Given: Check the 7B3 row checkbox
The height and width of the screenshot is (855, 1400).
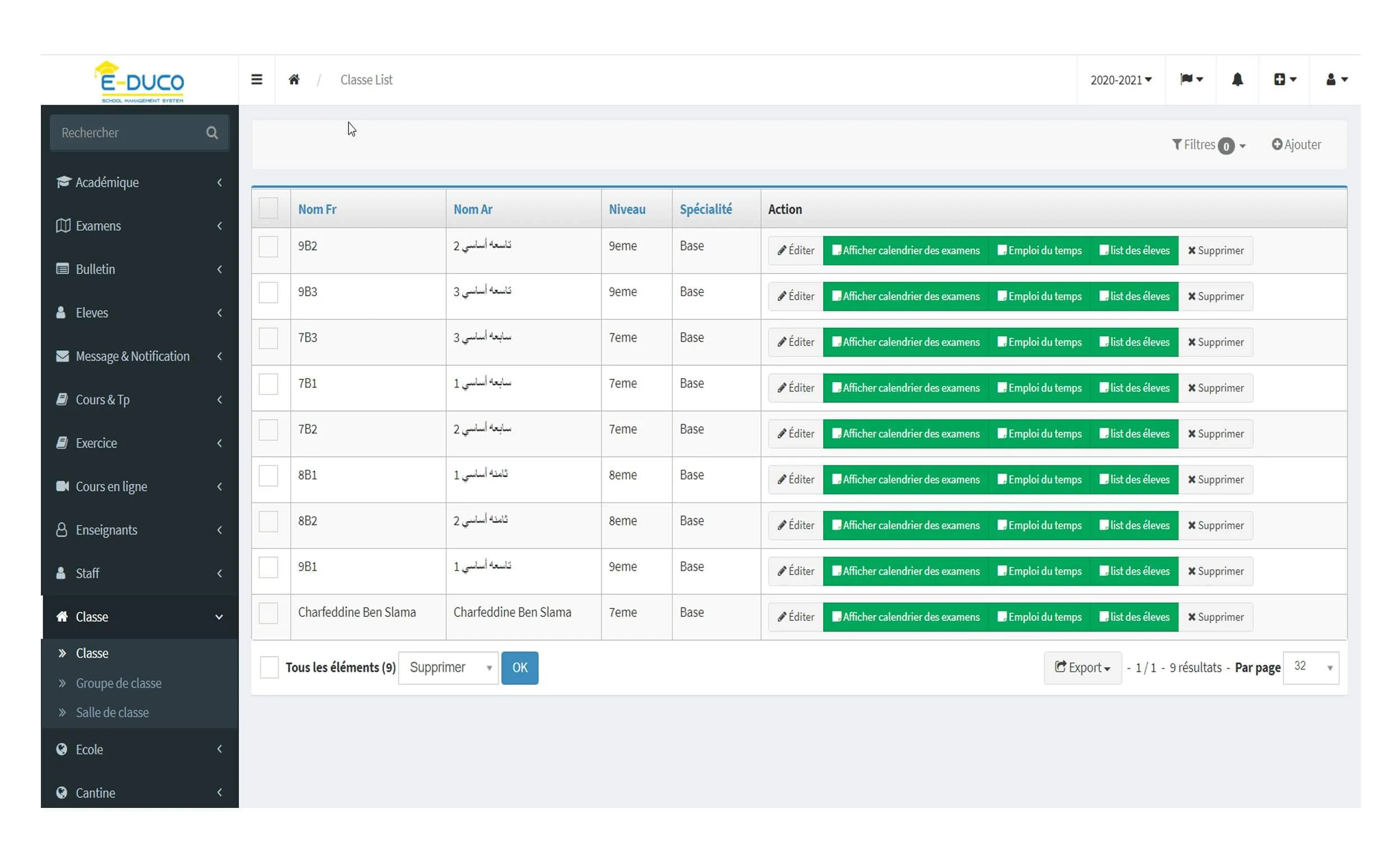Looking at the screenshot, I should point(268,339).
